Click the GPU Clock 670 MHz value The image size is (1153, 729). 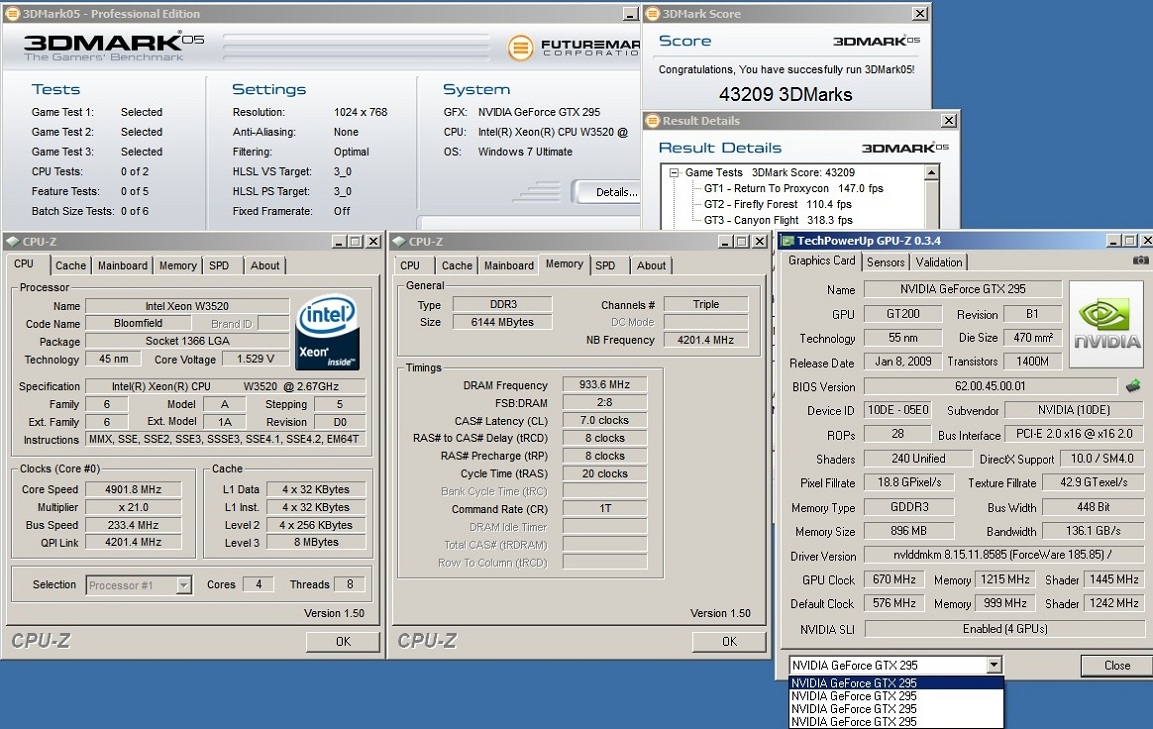coord(894,579)
